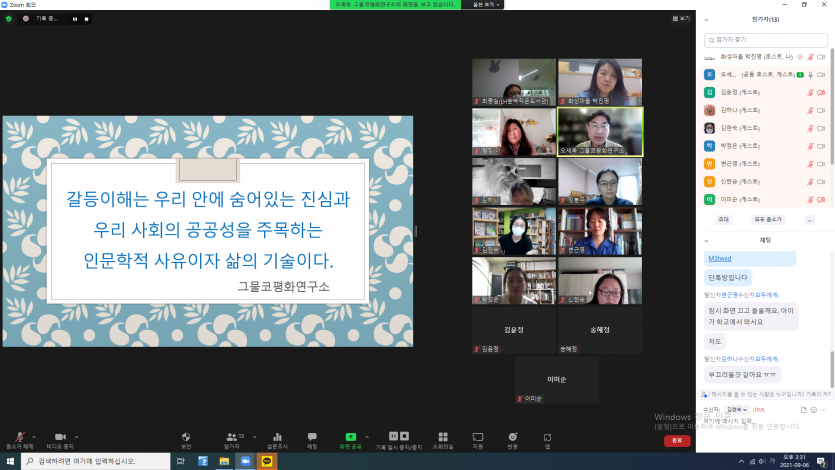Click 초대 invite button
Viewport: 835px width, 470px height.
723,219
